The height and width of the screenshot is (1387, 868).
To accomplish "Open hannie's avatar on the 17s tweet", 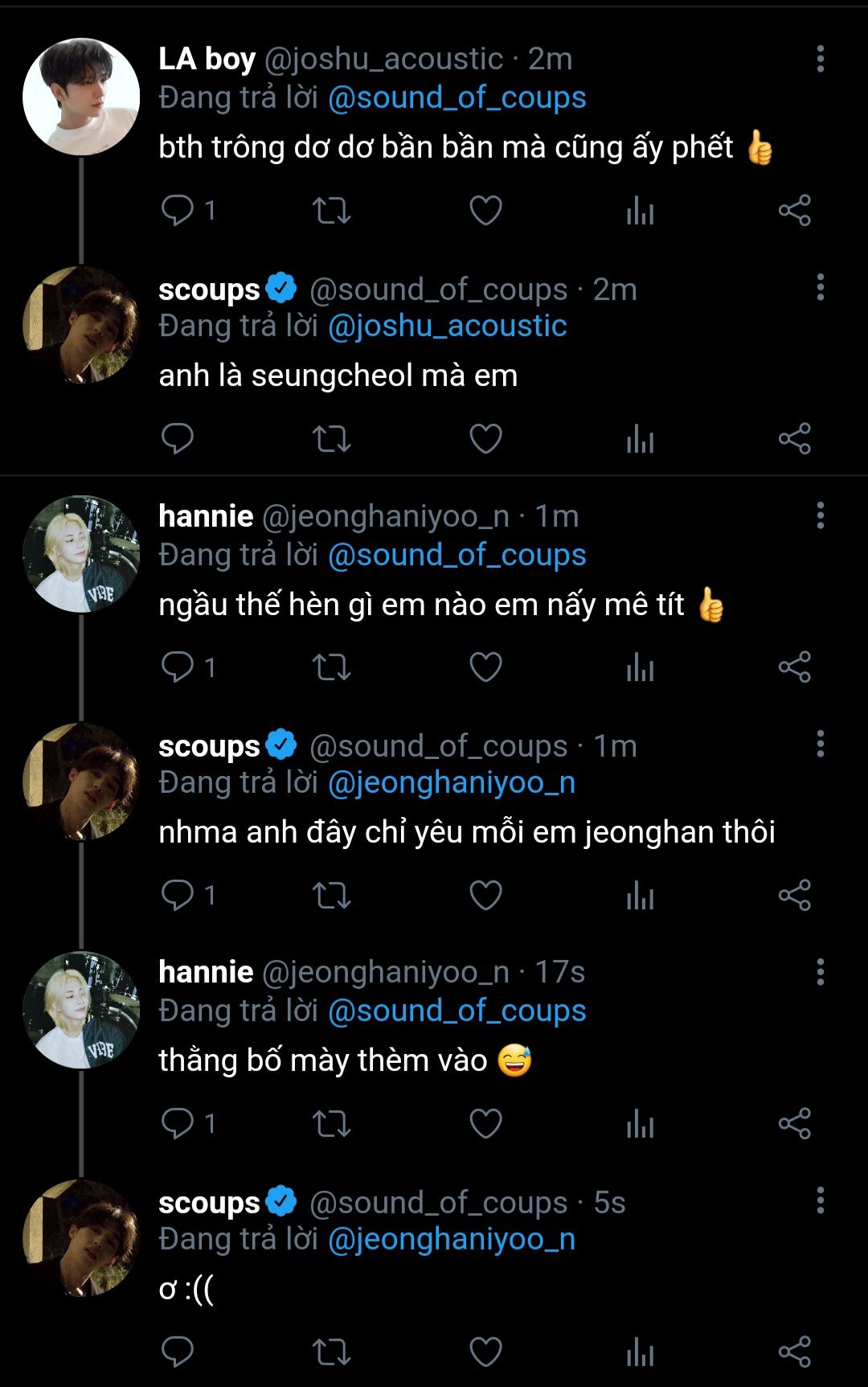I will pyautogui.click(x=81, y=1010).
